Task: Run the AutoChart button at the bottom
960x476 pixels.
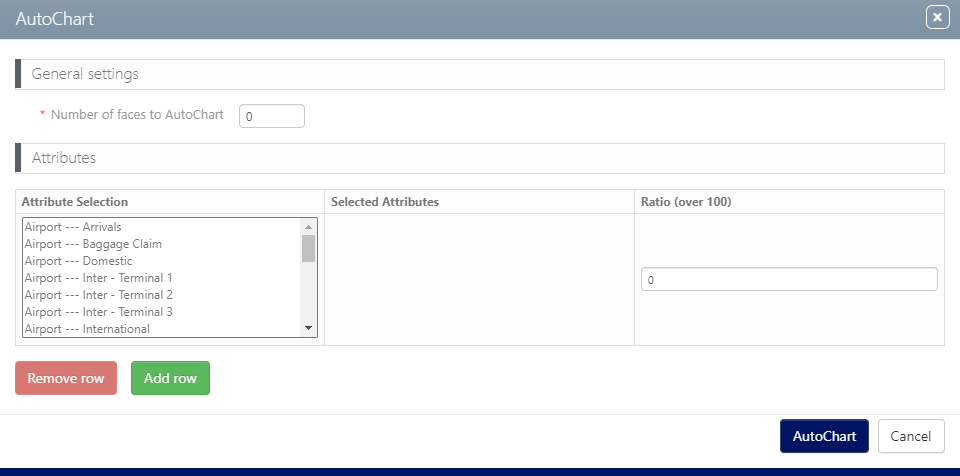Action: click(x=824, y=436)
